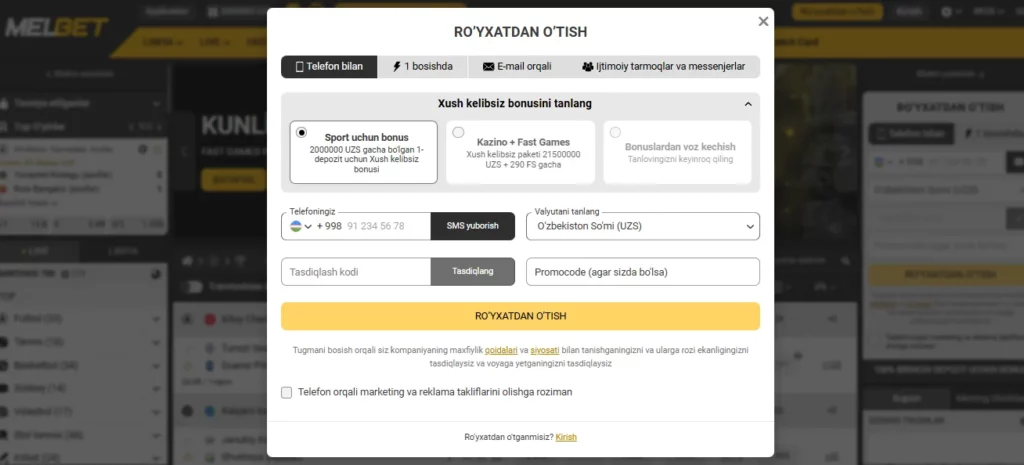Screen dimensions: 1024x465
Task: Click the MELBET logo behind the dialog
Action: [57, 27]
